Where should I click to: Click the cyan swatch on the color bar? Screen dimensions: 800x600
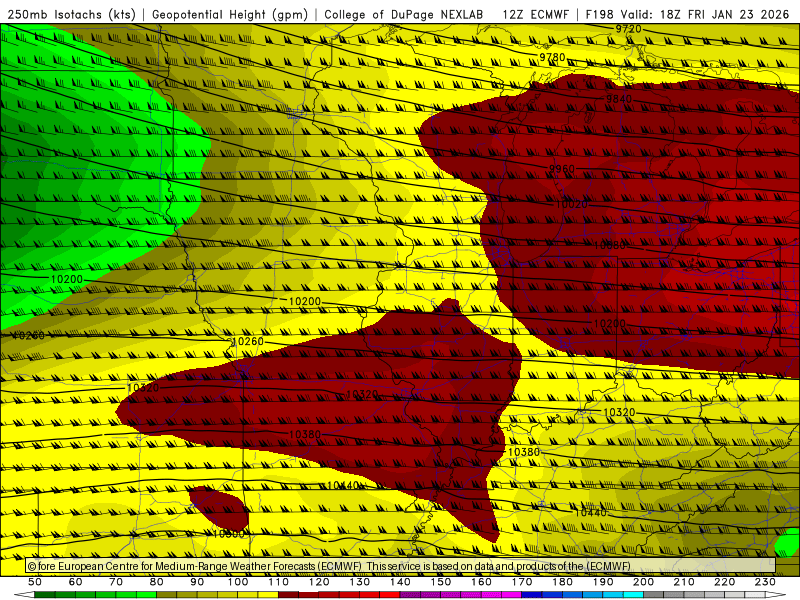coord(633,594)
